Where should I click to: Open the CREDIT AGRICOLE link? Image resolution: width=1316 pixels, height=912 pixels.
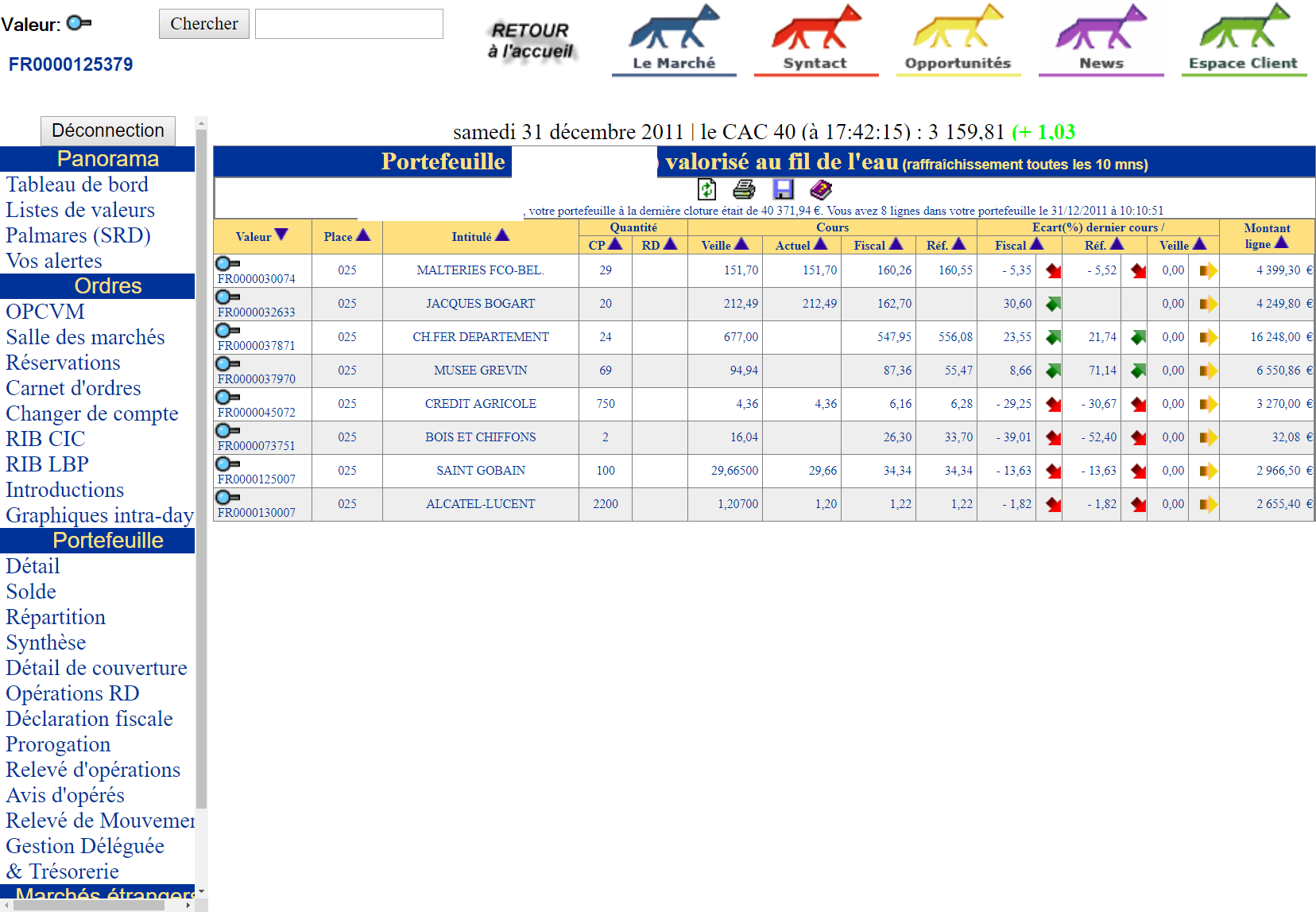pos(481,404)
